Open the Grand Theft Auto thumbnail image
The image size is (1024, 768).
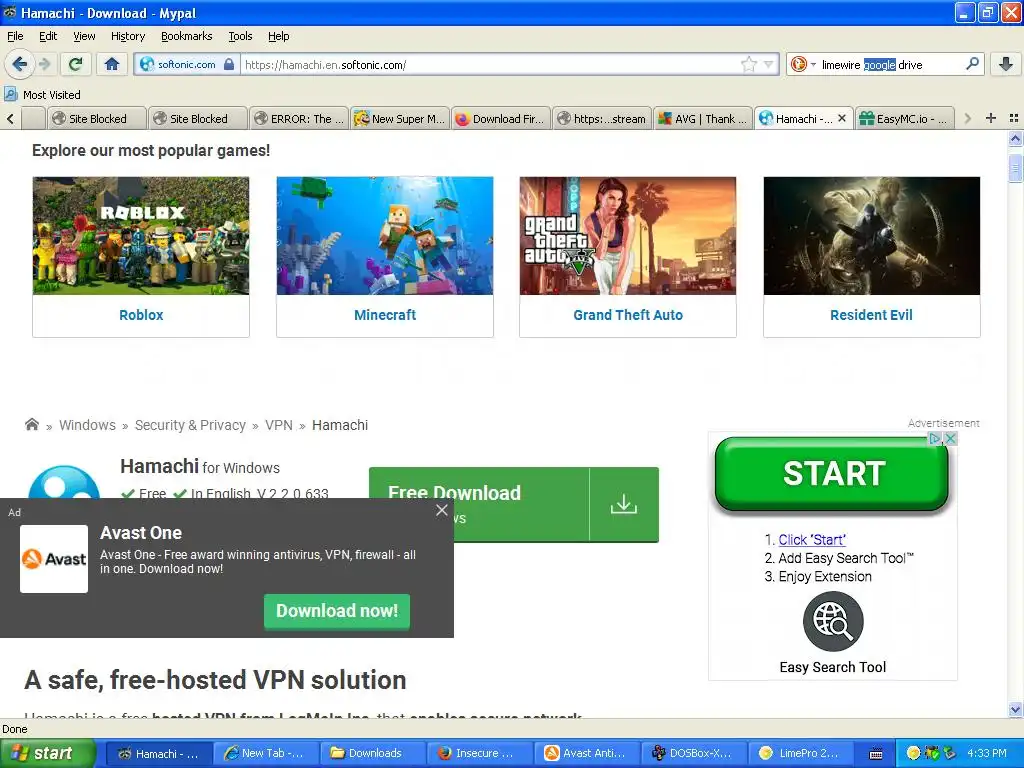(628, 236)
